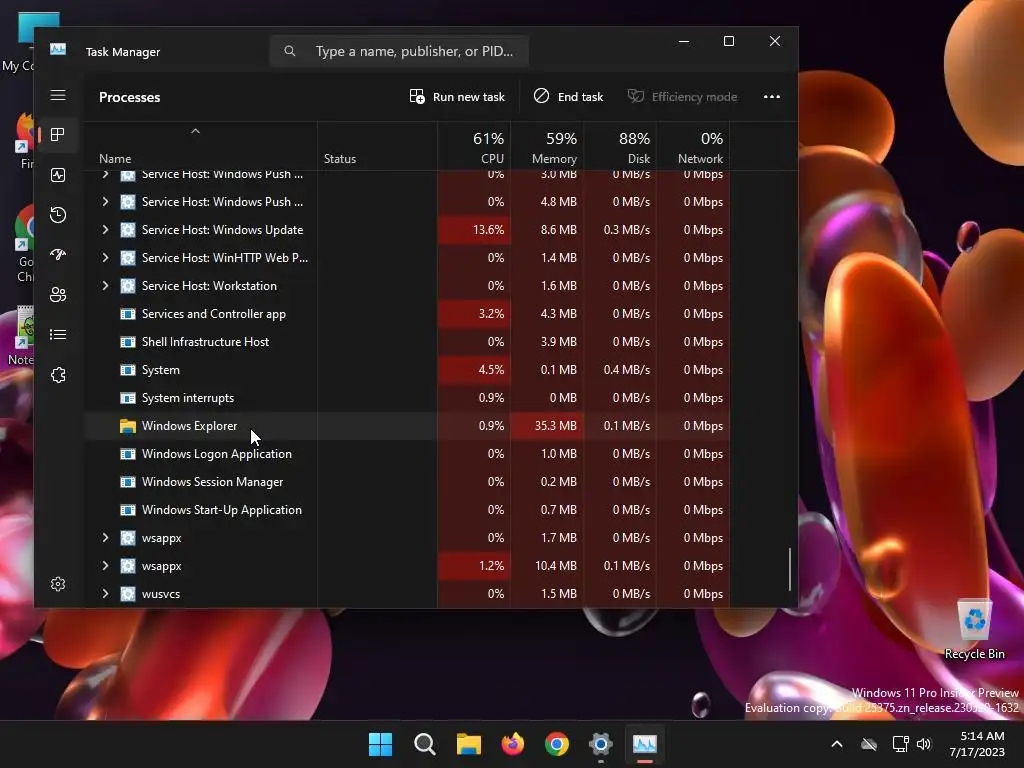Click Run new task
The width and height of the screenshot is (1024, 768).
click(457, 97)
